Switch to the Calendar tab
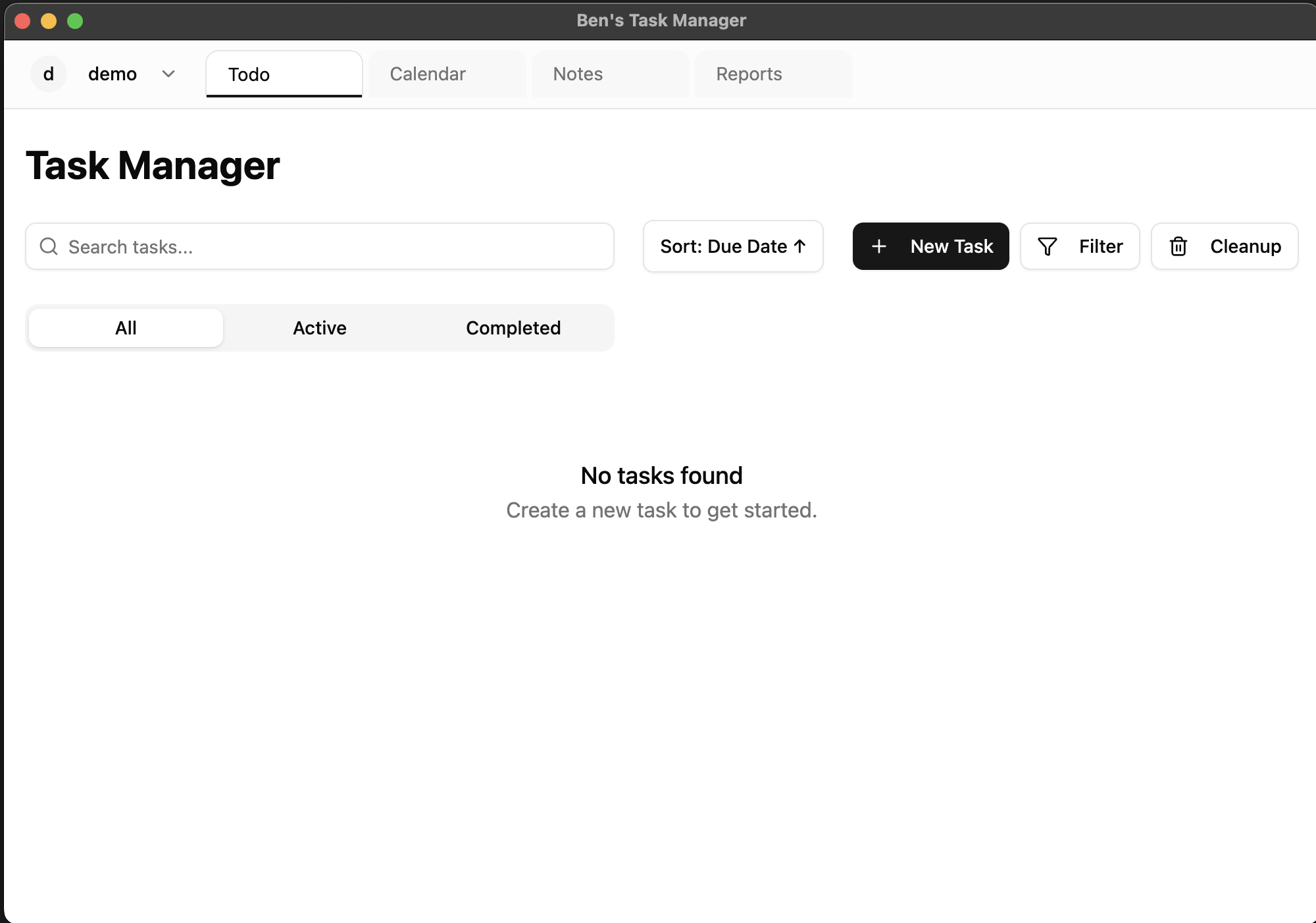Screen dimensions: 1316x923 click(x=427, y=74)
